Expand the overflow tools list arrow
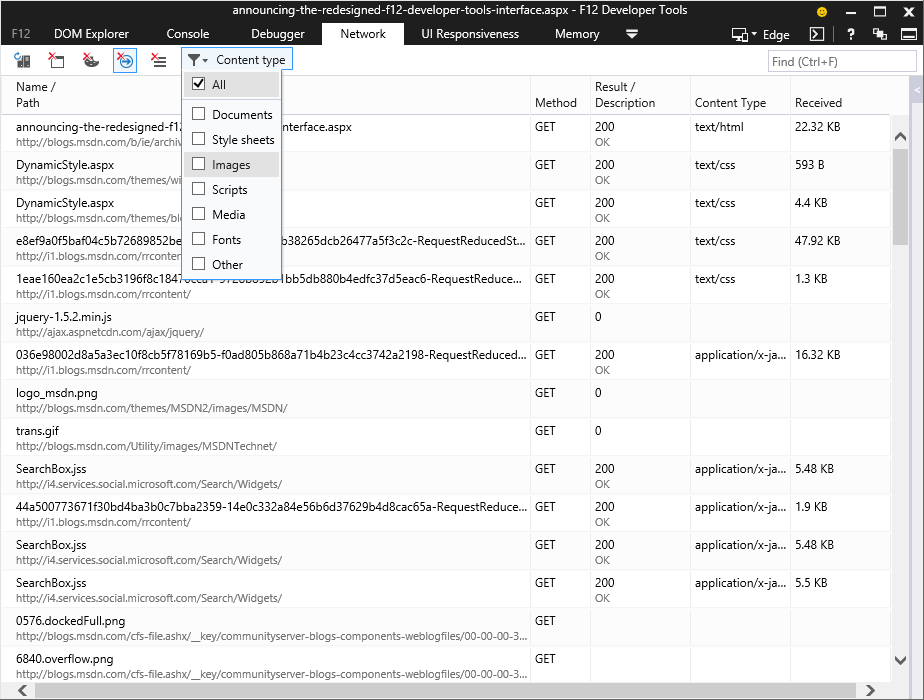Screen dimensions: 924x700 632,34
